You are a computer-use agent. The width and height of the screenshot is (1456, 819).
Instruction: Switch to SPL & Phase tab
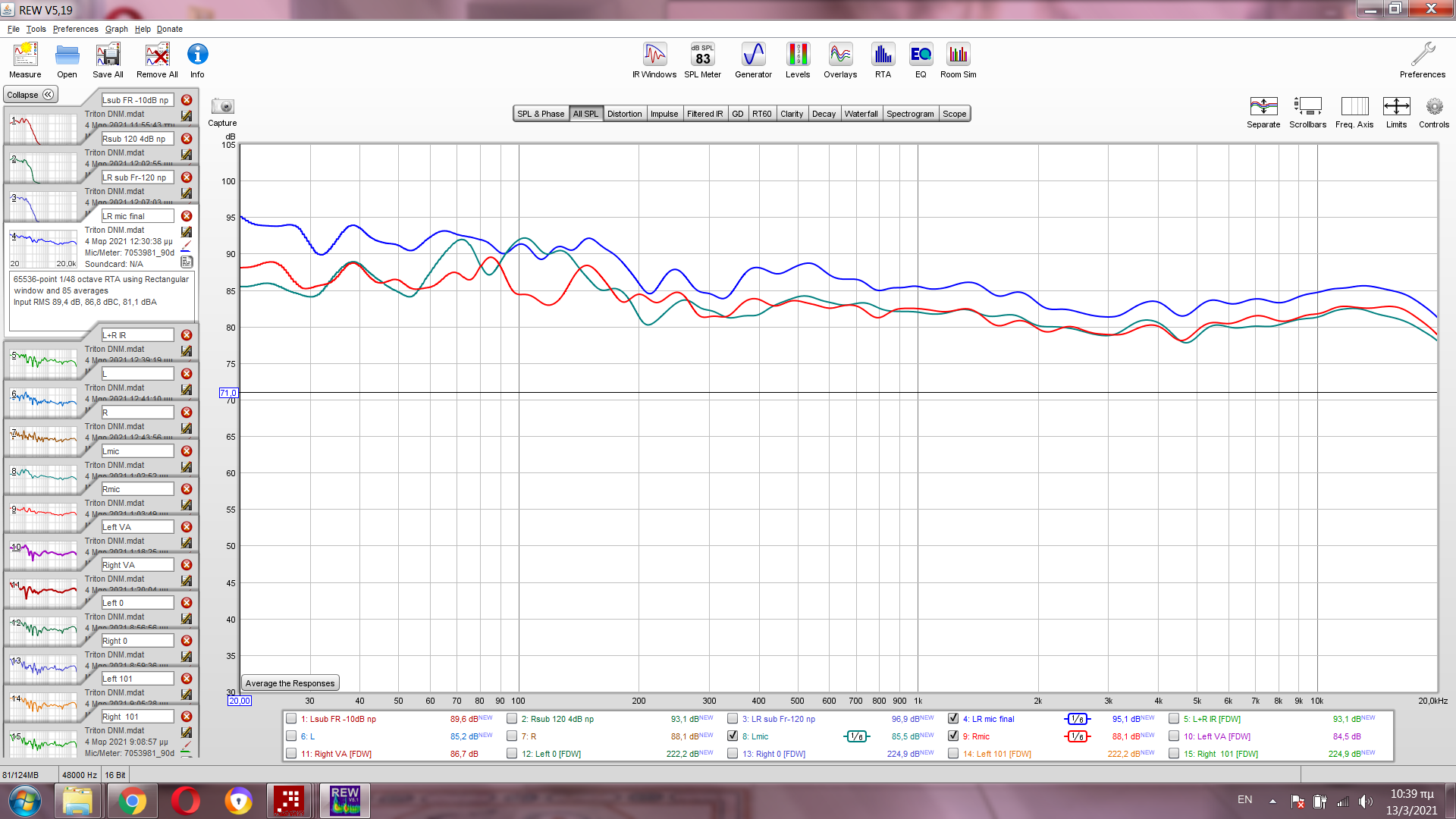pyautogui.click(x=541, y=114)
